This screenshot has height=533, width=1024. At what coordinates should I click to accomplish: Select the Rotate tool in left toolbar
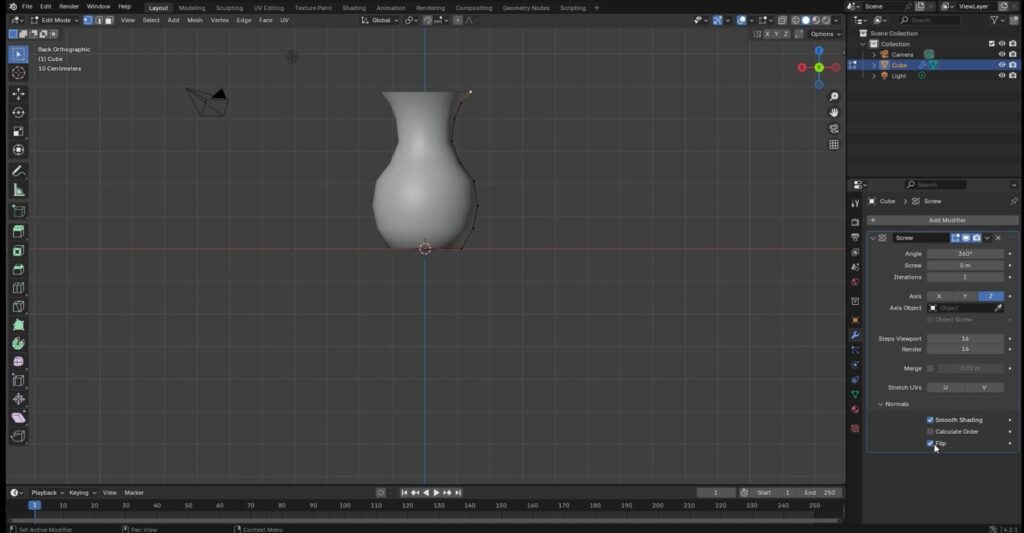[18, 112]
